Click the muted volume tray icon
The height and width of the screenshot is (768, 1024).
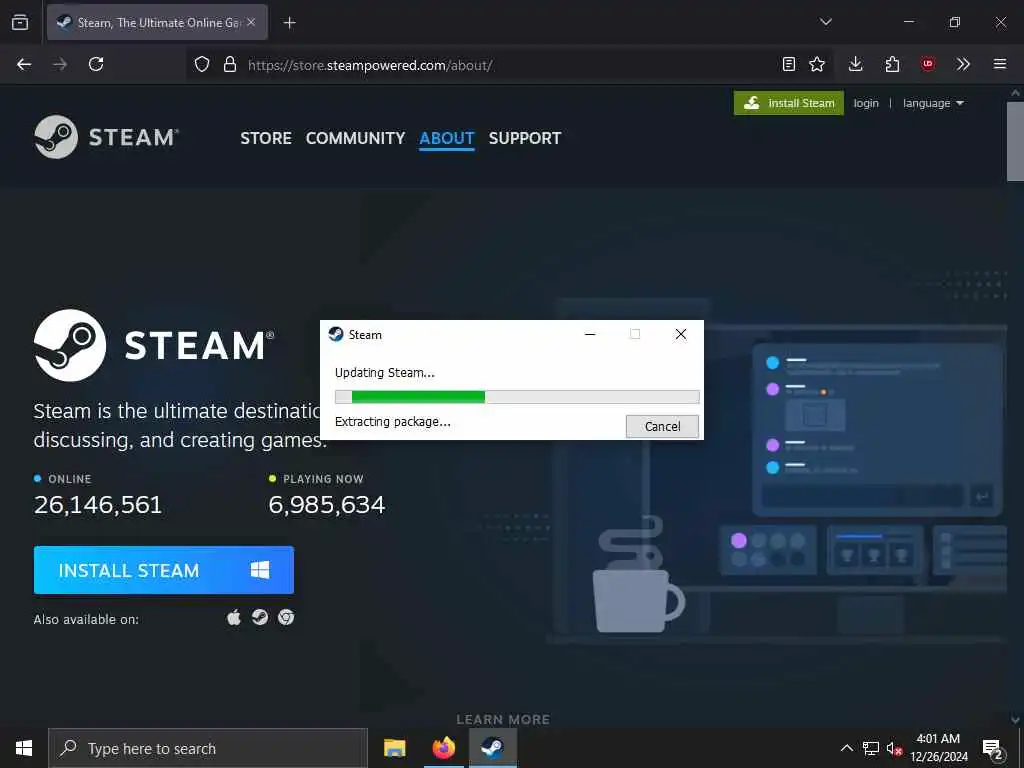pyautogui.click(x=894, y=748)
